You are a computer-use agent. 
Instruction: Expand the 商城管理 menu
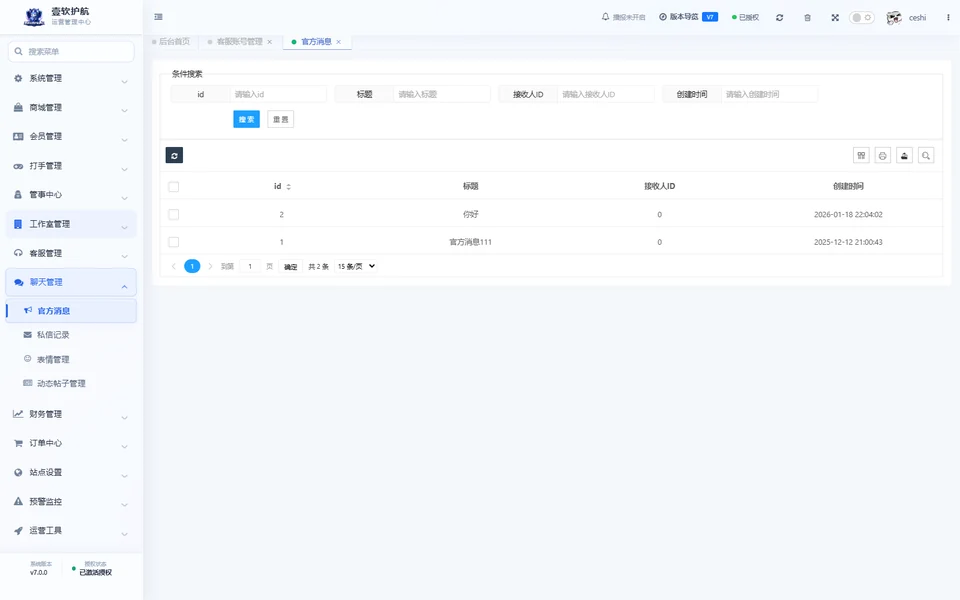tap(71, 108)
